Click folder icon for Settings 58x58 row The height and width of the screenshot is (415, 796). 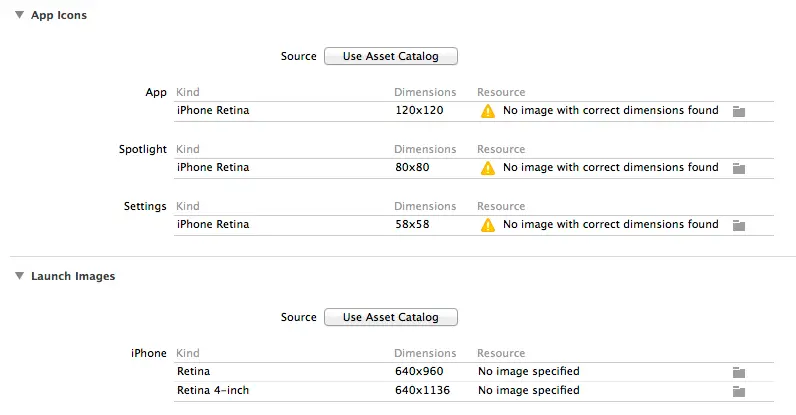pyautogui.click(x=739, y=225)
